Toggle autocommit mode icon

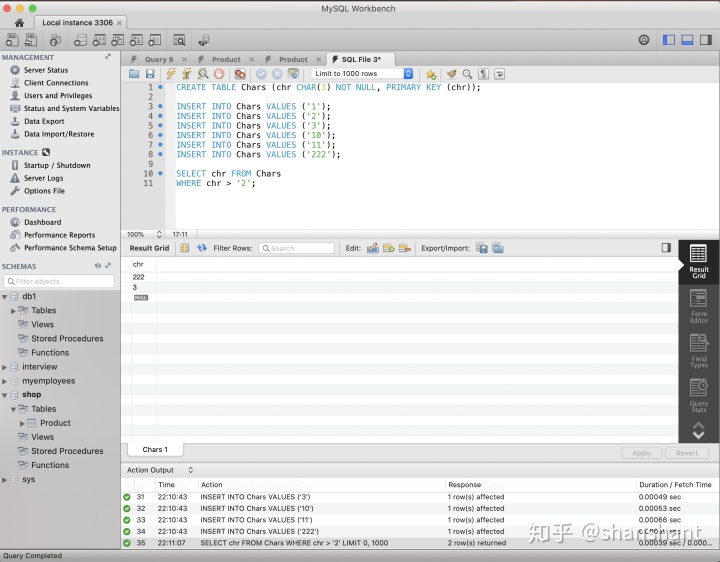pos(293,73)
